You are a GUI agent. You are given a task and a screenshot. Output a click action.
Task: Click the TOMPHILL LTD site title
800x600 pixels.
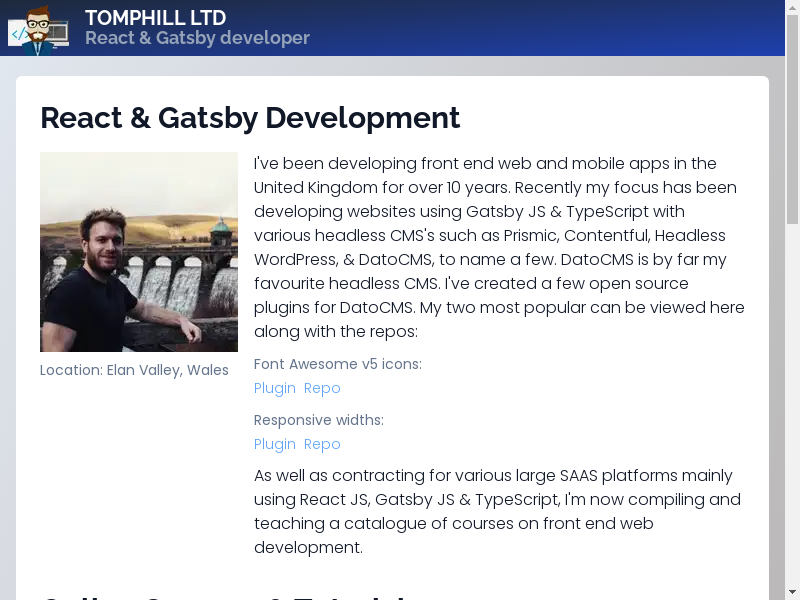click(x=155, y=18)
